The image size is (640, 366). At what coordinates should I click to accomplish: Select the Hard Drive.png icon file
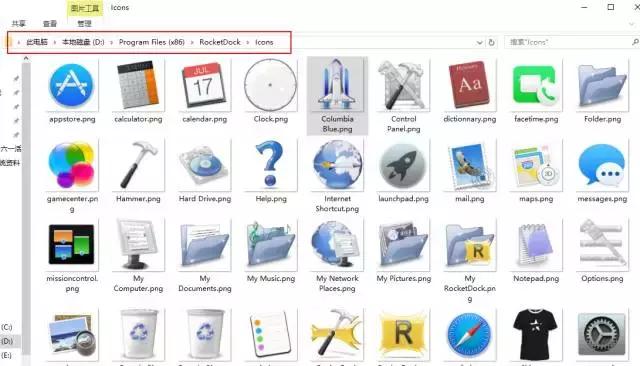[x=204, y=171]
